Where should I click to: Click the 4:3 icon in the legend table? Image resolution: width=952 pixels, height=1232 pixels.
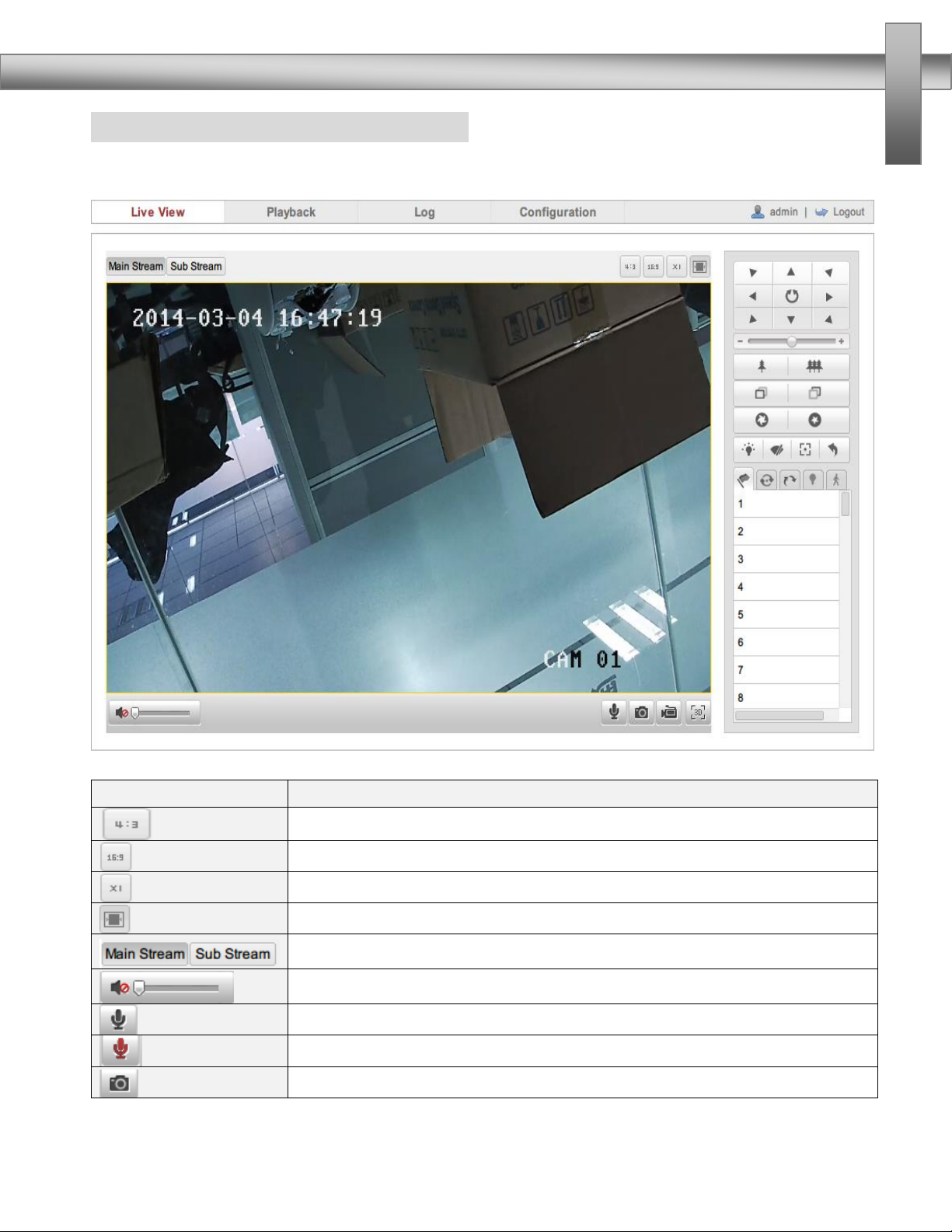tap(127, 824)
